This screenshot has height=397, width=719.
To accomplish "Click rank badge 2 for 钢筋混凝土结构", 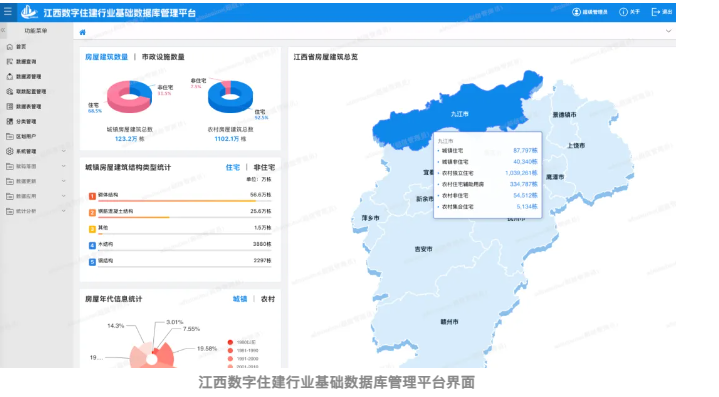I will coord(92,212).
